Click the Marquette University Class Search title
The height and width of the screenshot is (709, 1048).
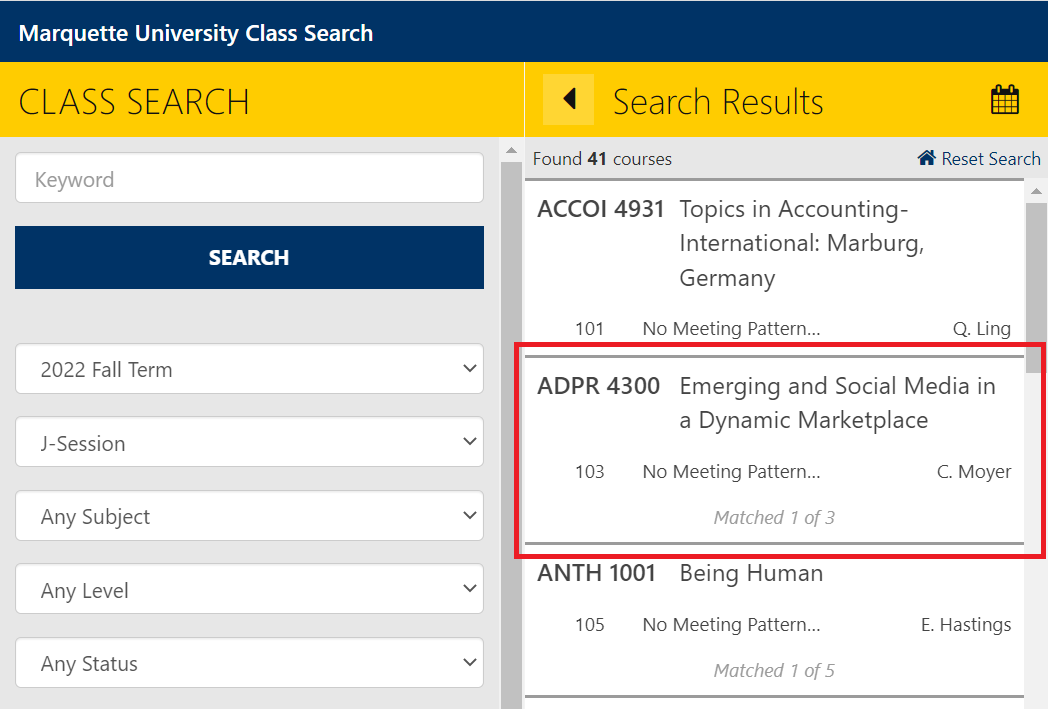196,33
